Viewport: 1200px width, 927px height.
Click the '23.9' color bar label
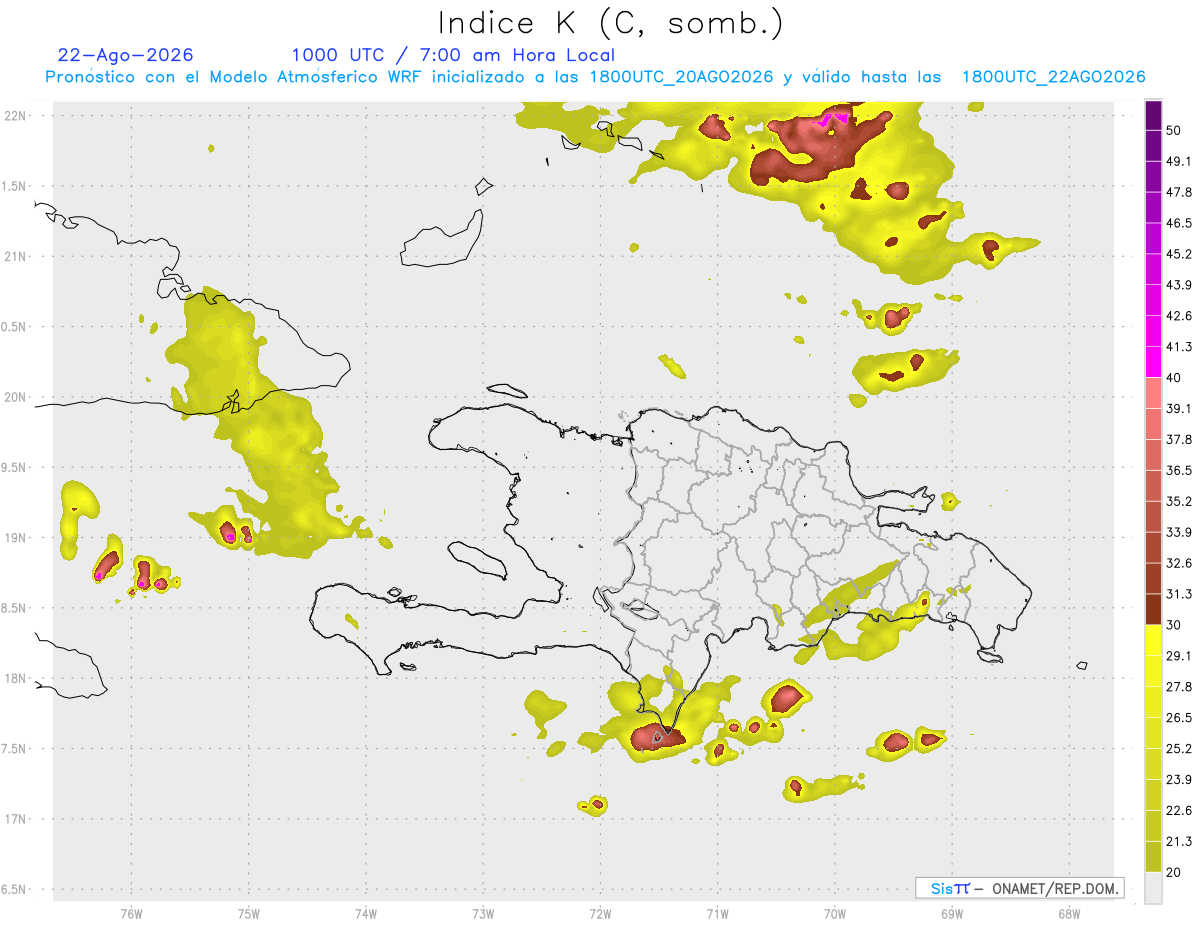click(x=1179, y=780)
